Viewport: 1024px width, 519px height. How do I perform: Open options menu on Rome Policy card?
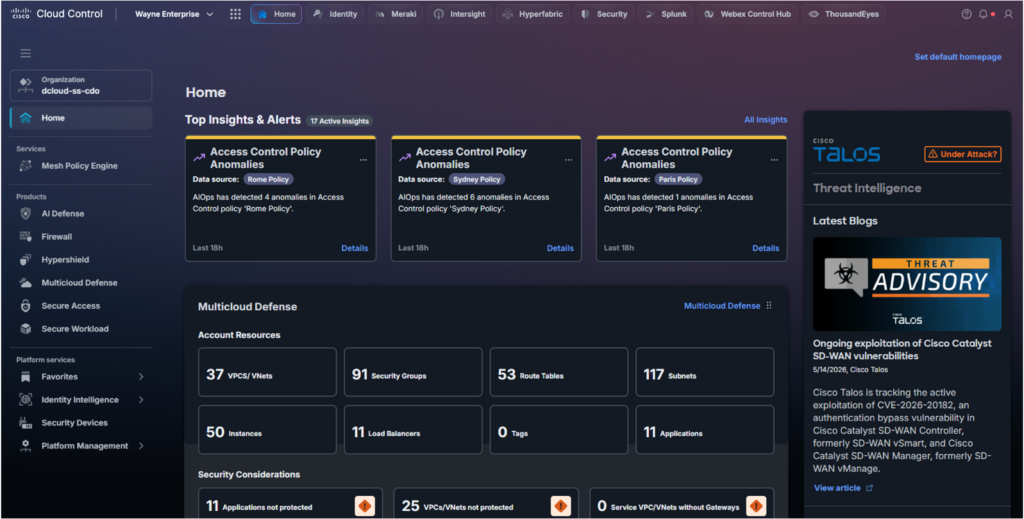click(363, 160)
